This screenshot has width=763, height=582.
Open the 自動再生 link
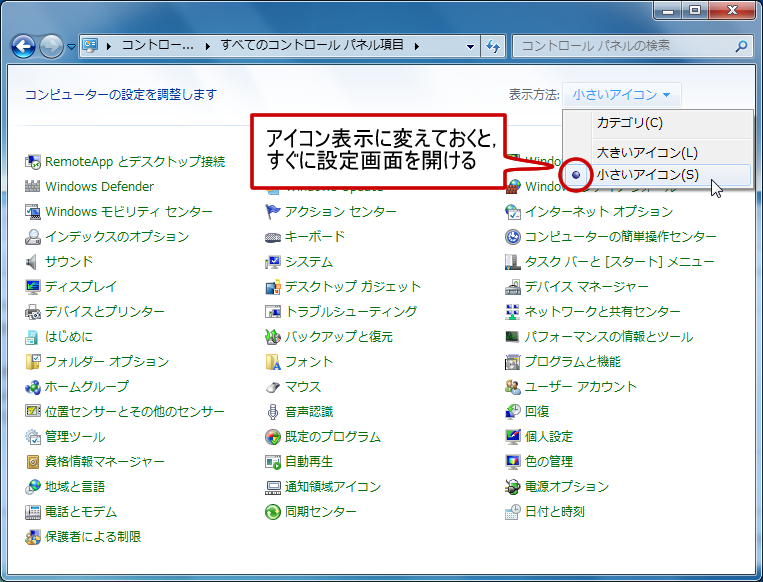tap(309, 461)
